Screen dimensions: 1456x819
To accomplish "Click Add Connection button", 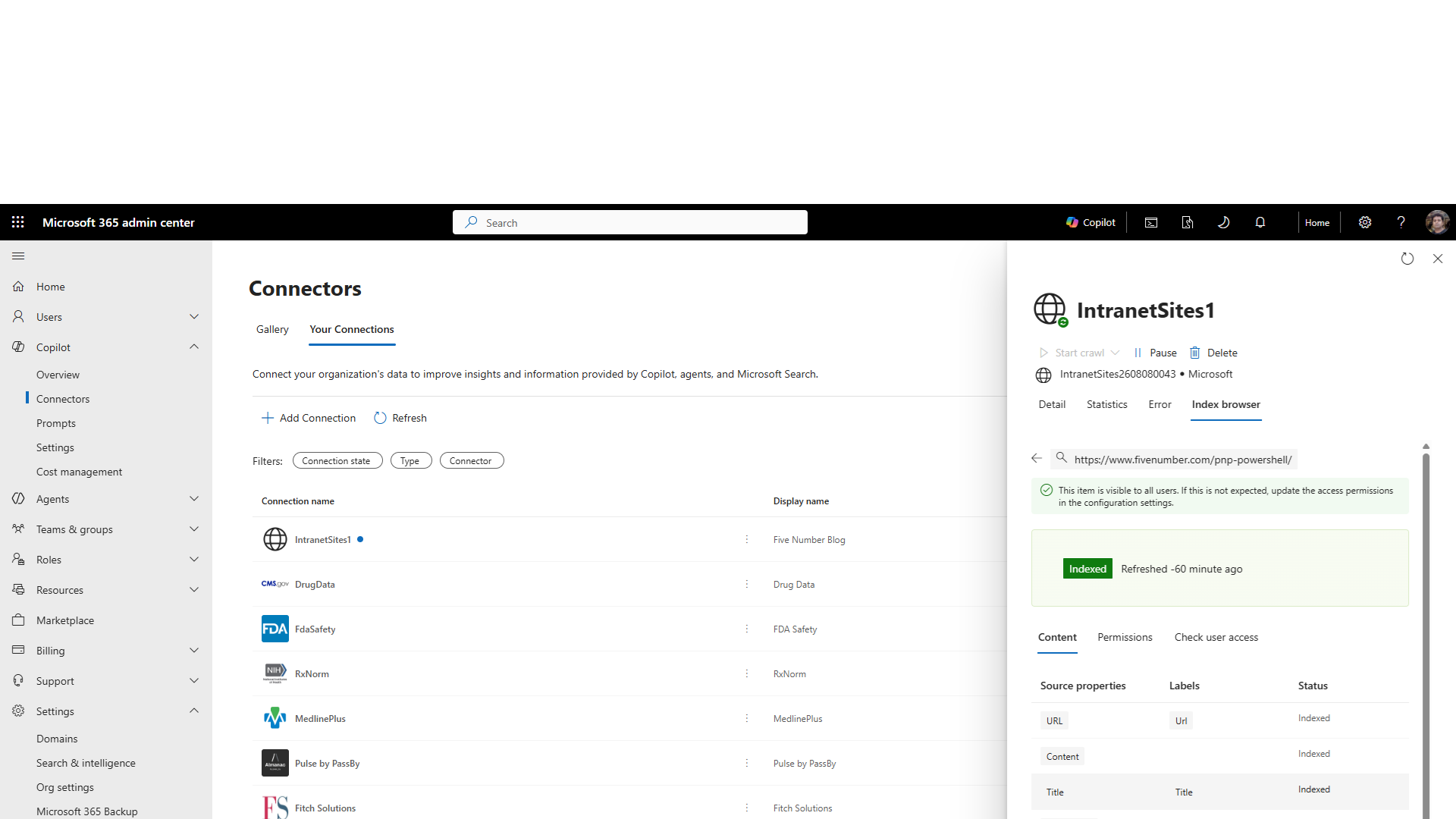I will (x=309, y=418).
